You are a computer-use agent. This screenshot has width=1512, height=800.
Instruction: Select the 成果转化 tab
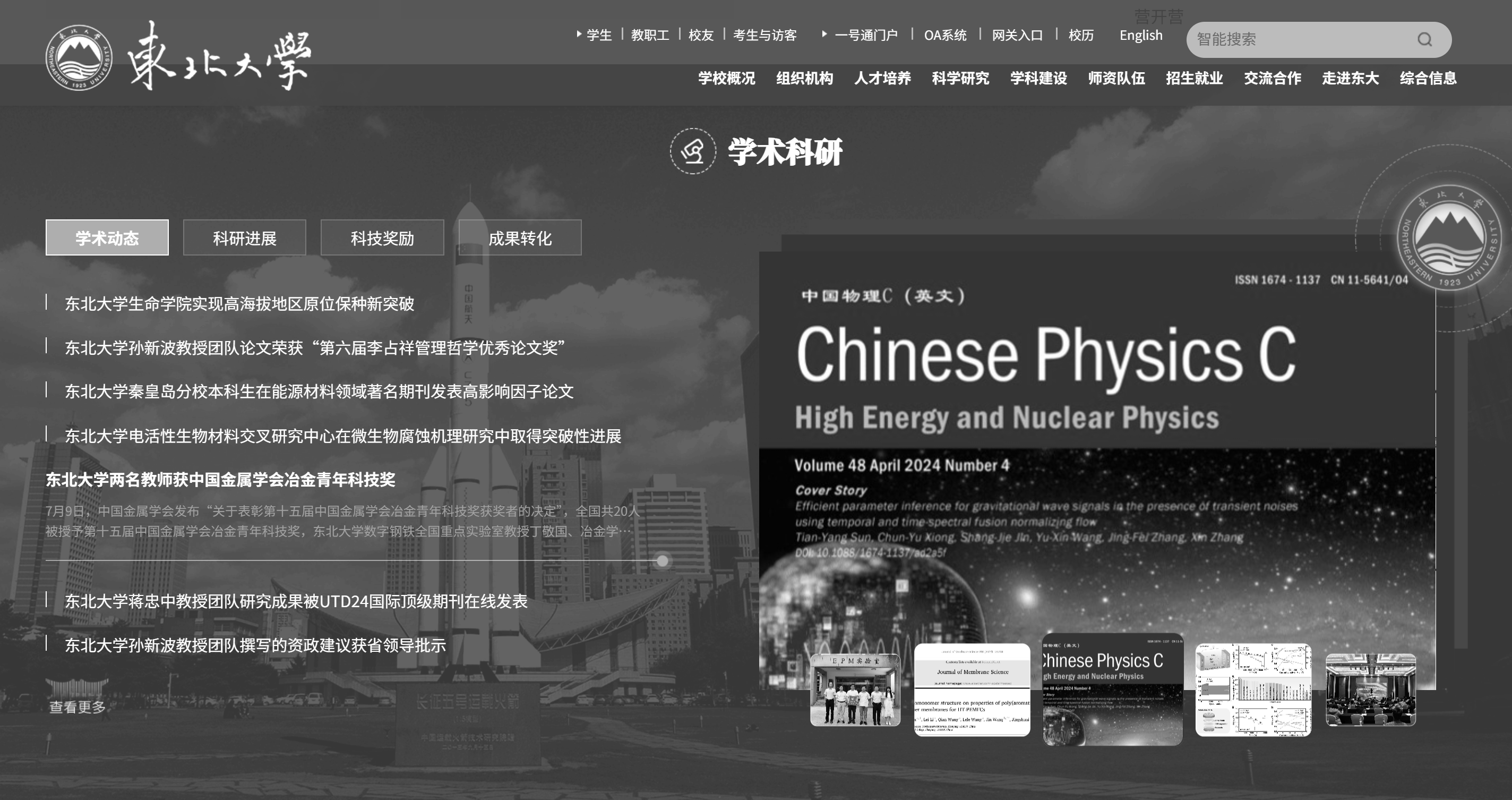pos(519,238)
